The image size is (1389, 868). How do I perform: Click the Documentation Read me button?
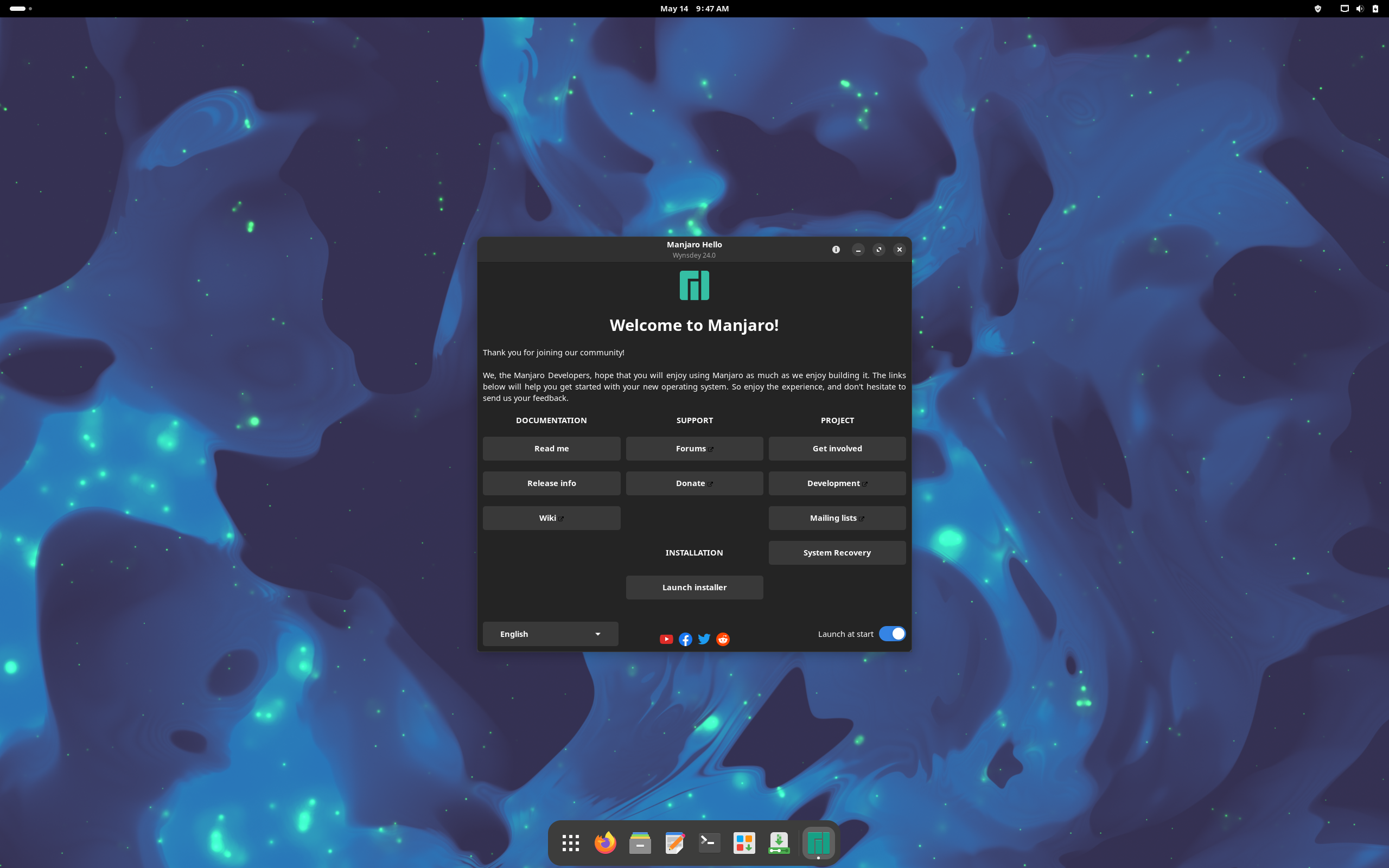(551, 448)
